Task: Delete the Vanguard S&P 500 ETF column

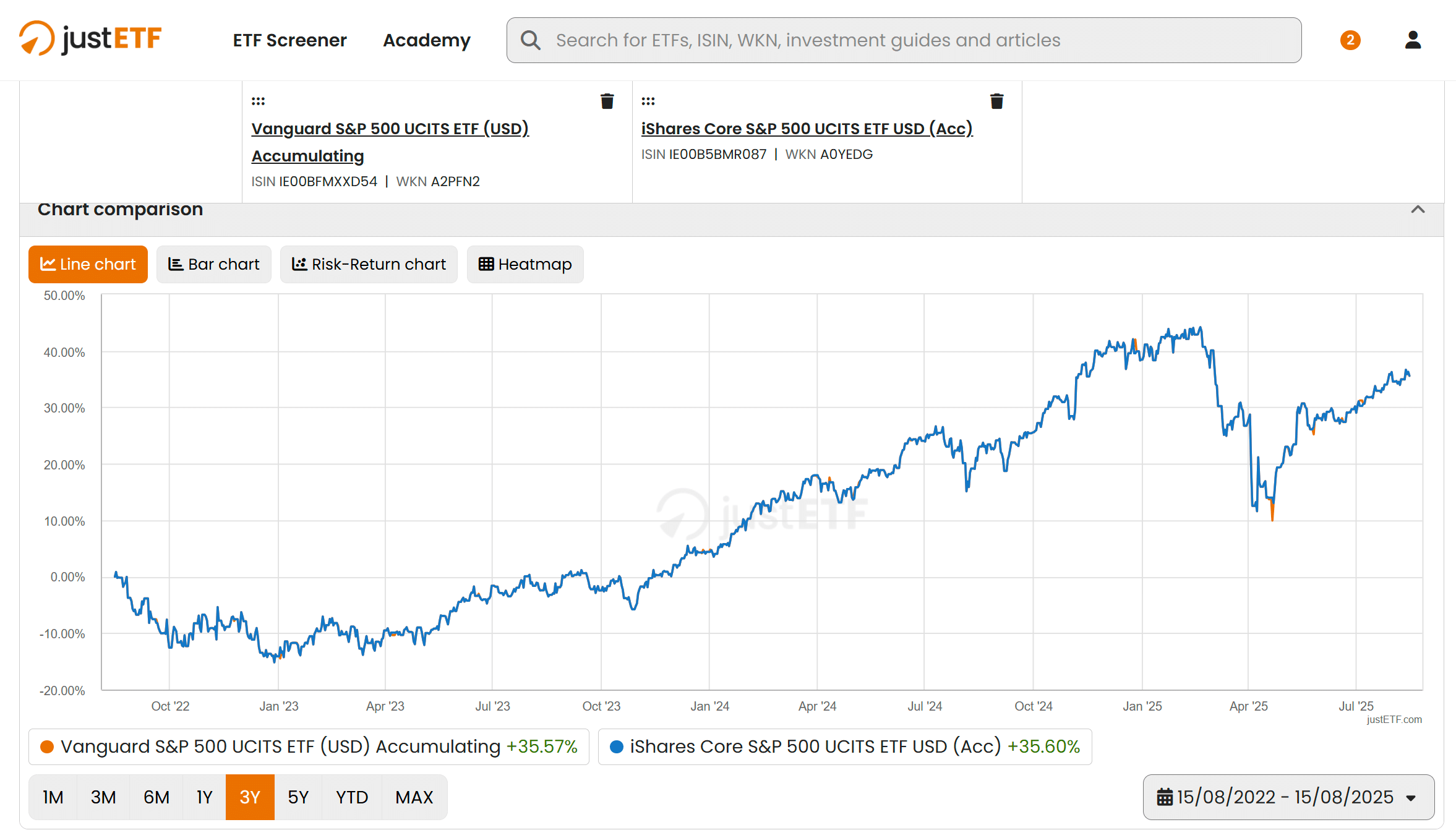Action: click(607, 101)
